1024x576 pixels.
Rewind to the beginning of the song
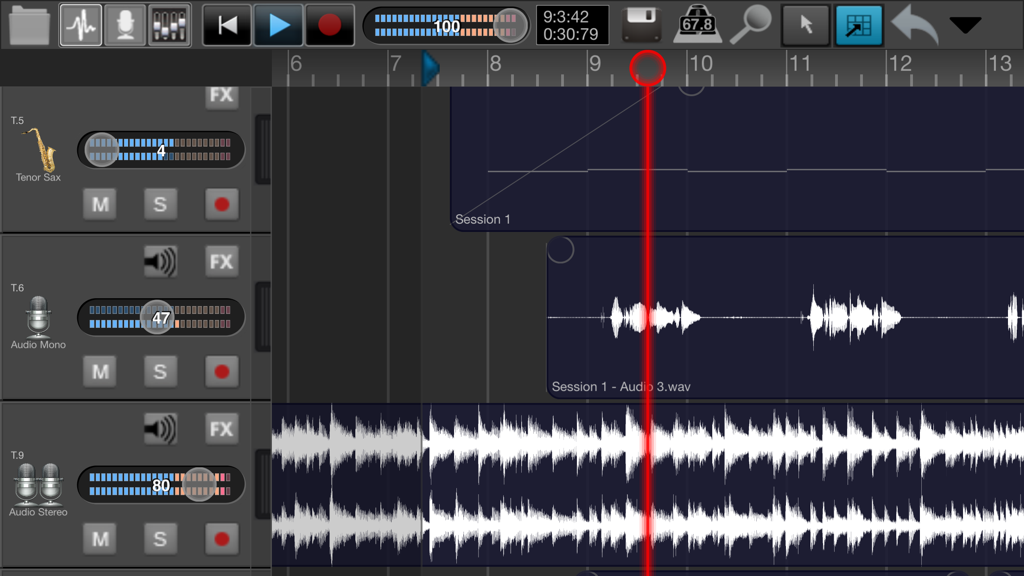click(x=226, y=24)
